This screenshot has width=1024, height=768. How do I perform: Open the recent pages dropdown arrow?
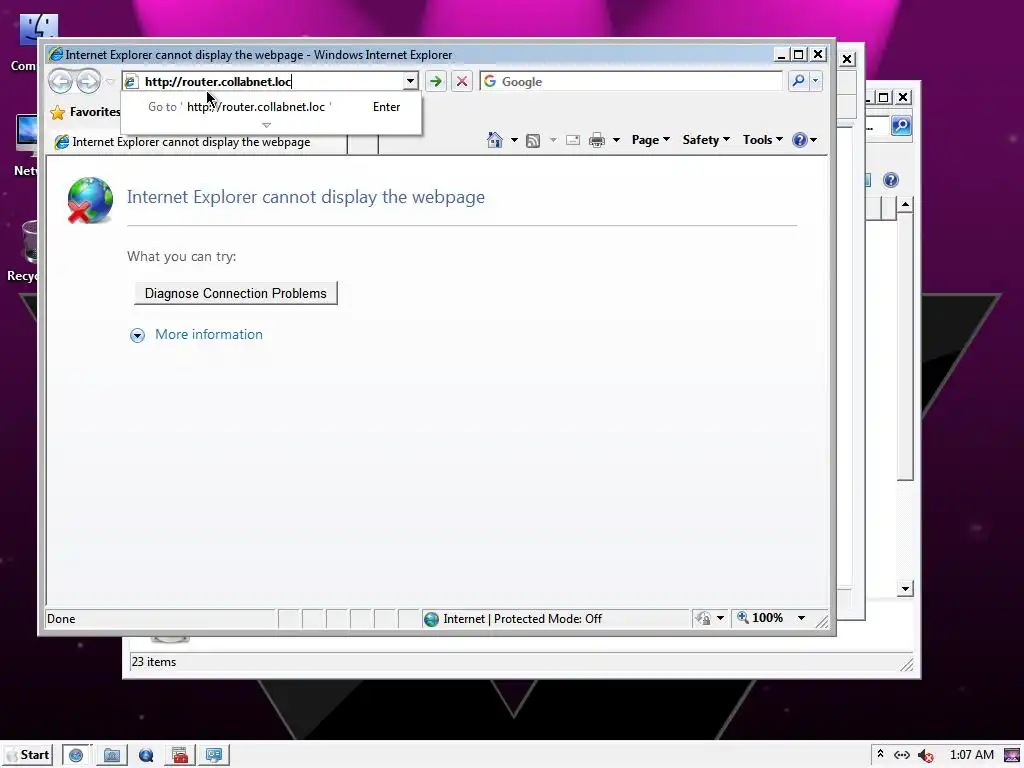click(110, 82)
